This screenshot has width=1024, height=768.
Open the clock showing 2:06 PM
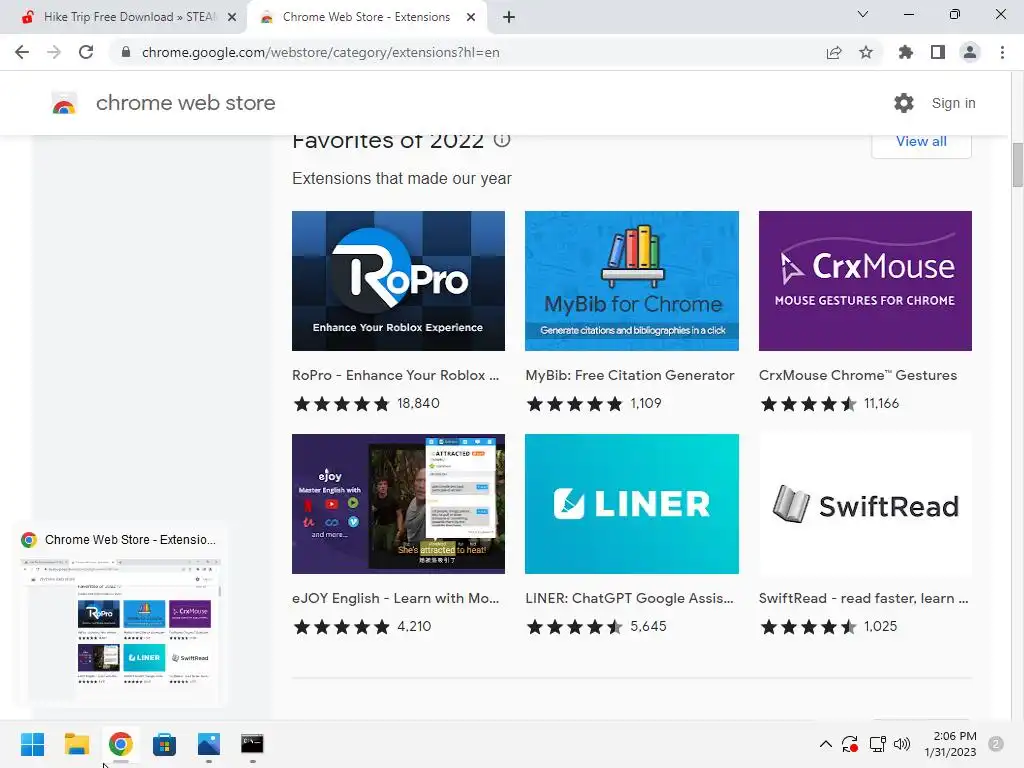950,744
